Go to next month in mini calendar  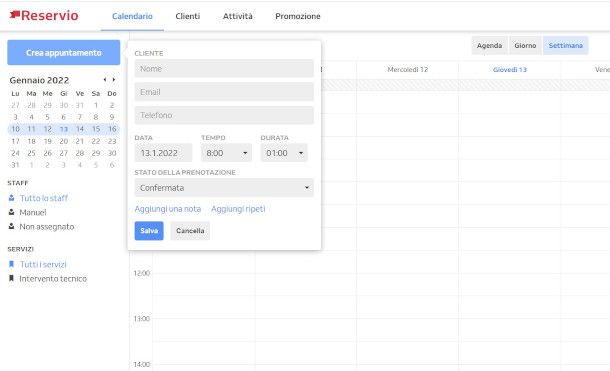pyautogui.click(x=114, y=80)
